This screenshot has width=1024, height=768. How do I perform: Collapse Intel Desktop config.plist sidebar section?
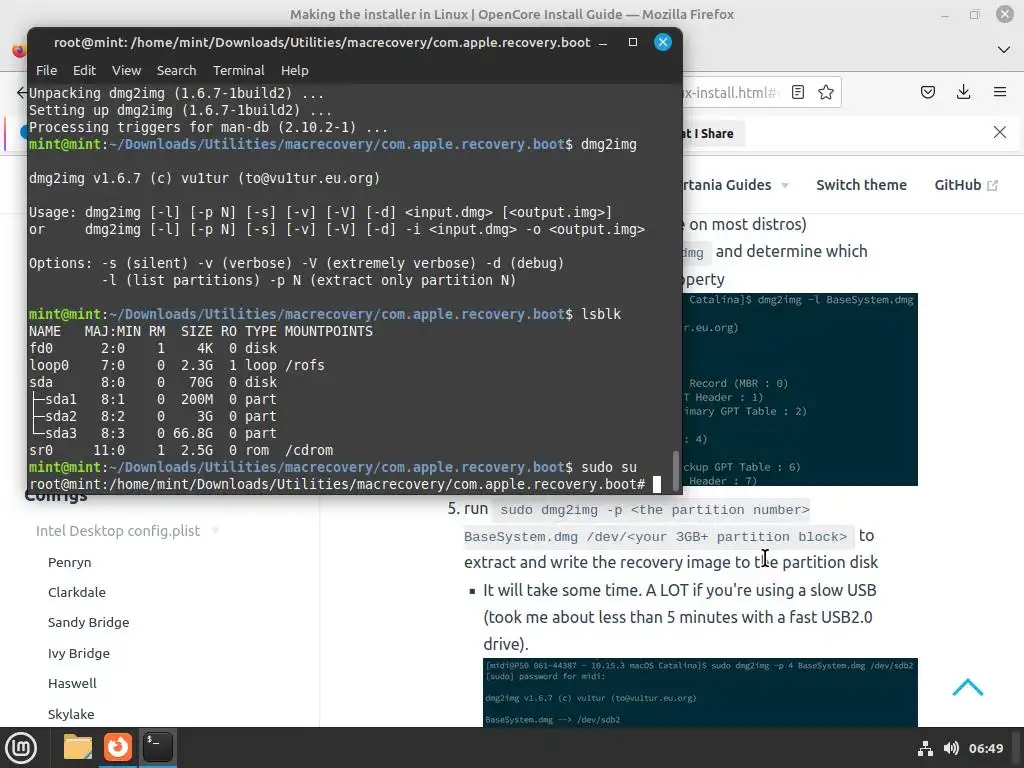tap(127, 531)
